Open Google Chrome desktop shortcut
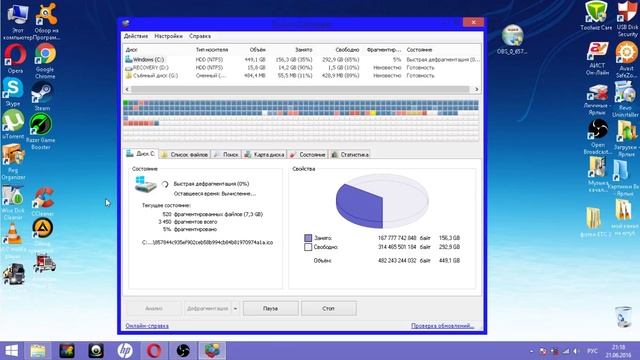This screenshot has width=640, height=360. pos(45,61)
